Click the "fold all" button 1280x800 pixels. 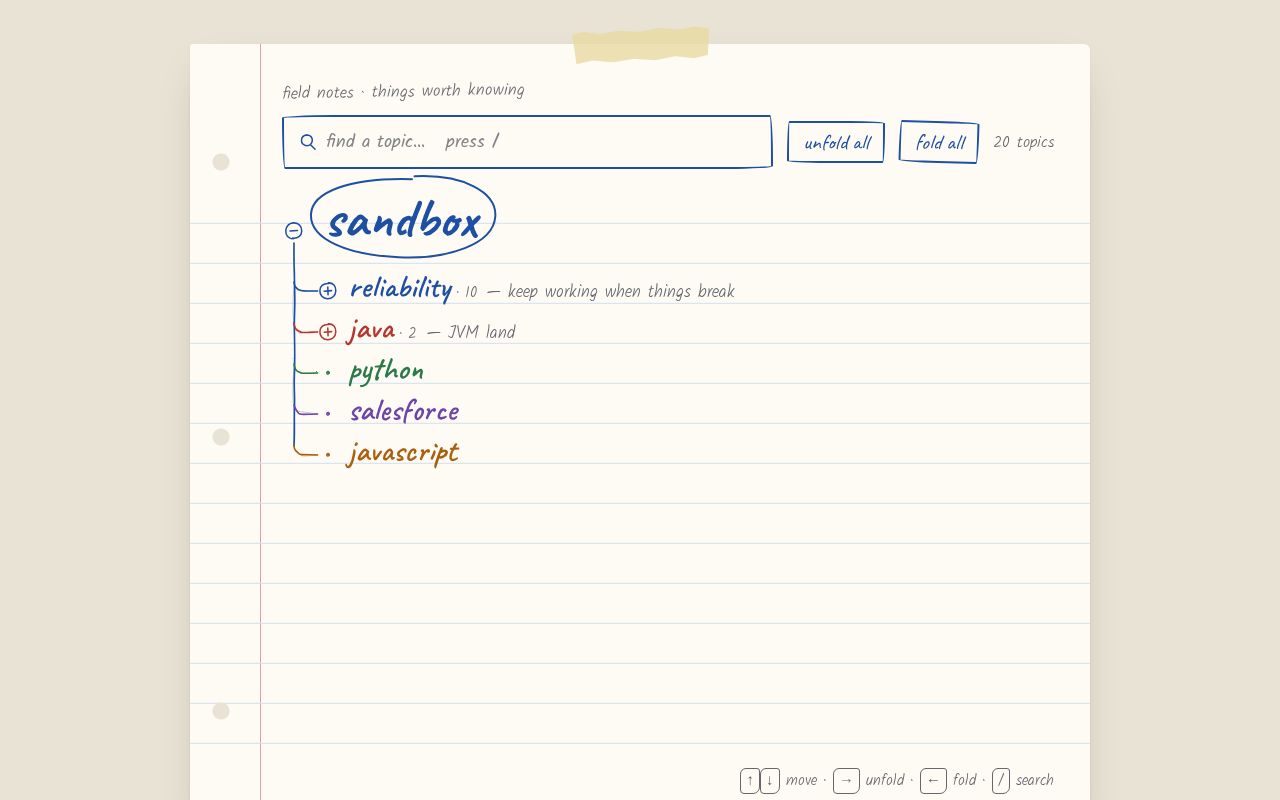(939, 142)
